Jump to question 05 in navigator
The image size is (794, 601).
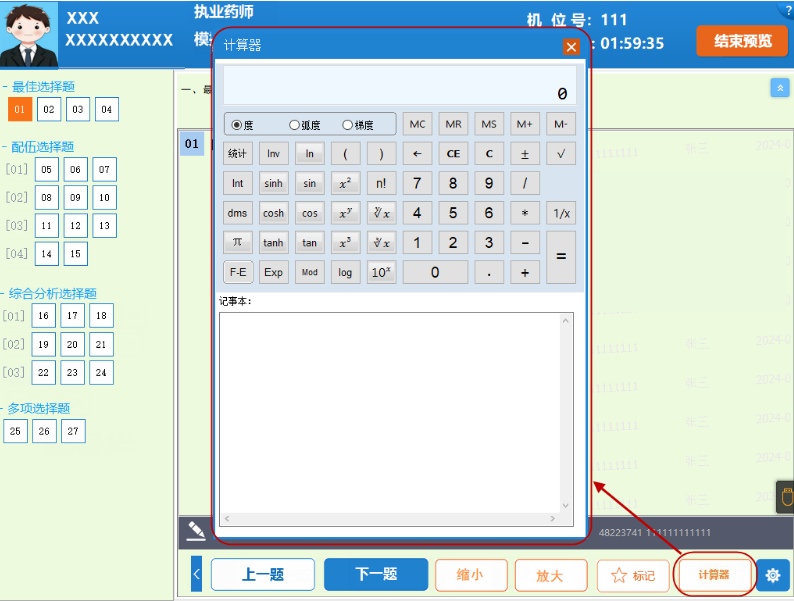(x=47, y=169)
